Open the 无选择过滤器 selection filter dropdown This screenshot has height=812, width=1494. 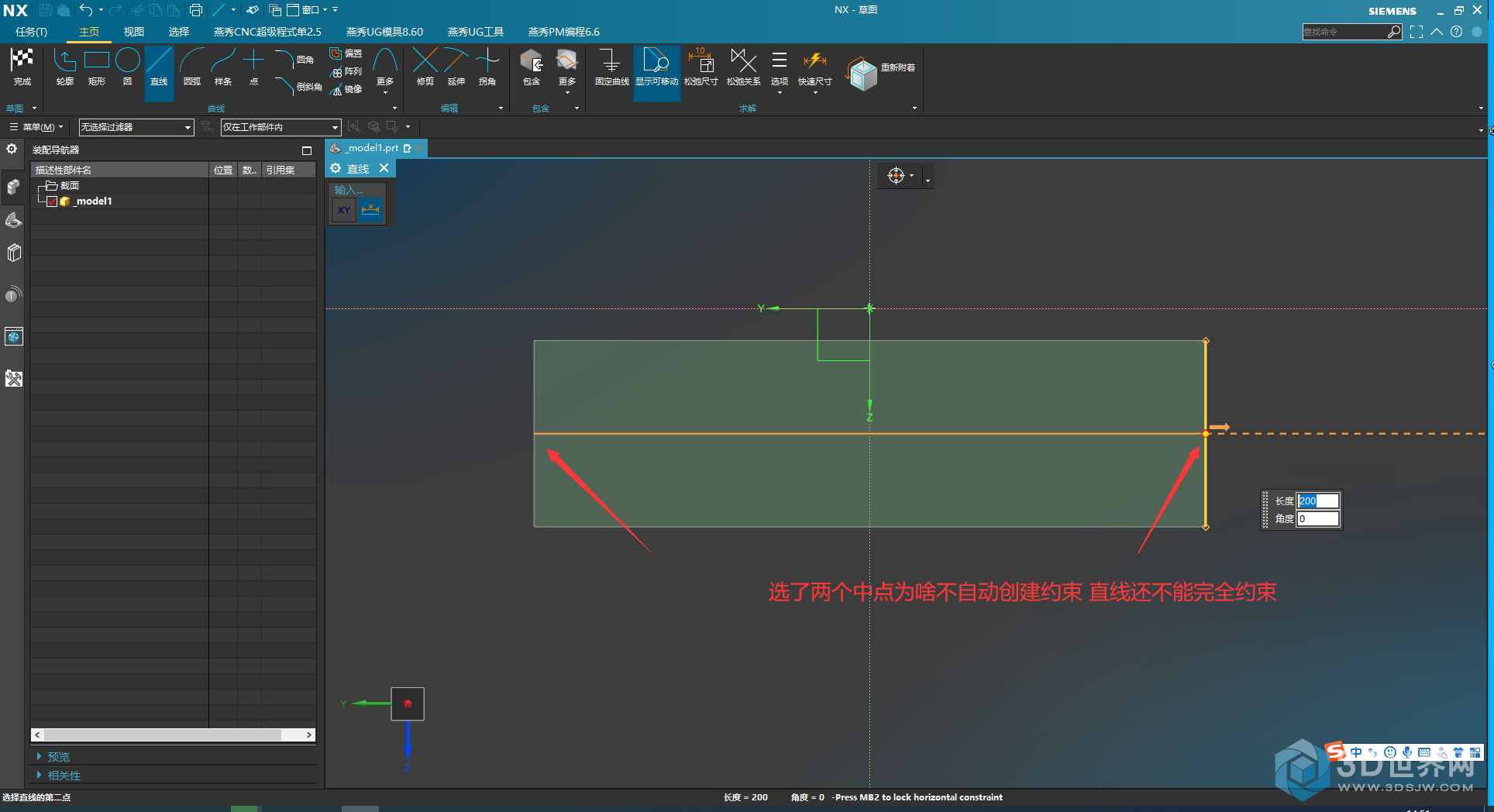point(136,127)
